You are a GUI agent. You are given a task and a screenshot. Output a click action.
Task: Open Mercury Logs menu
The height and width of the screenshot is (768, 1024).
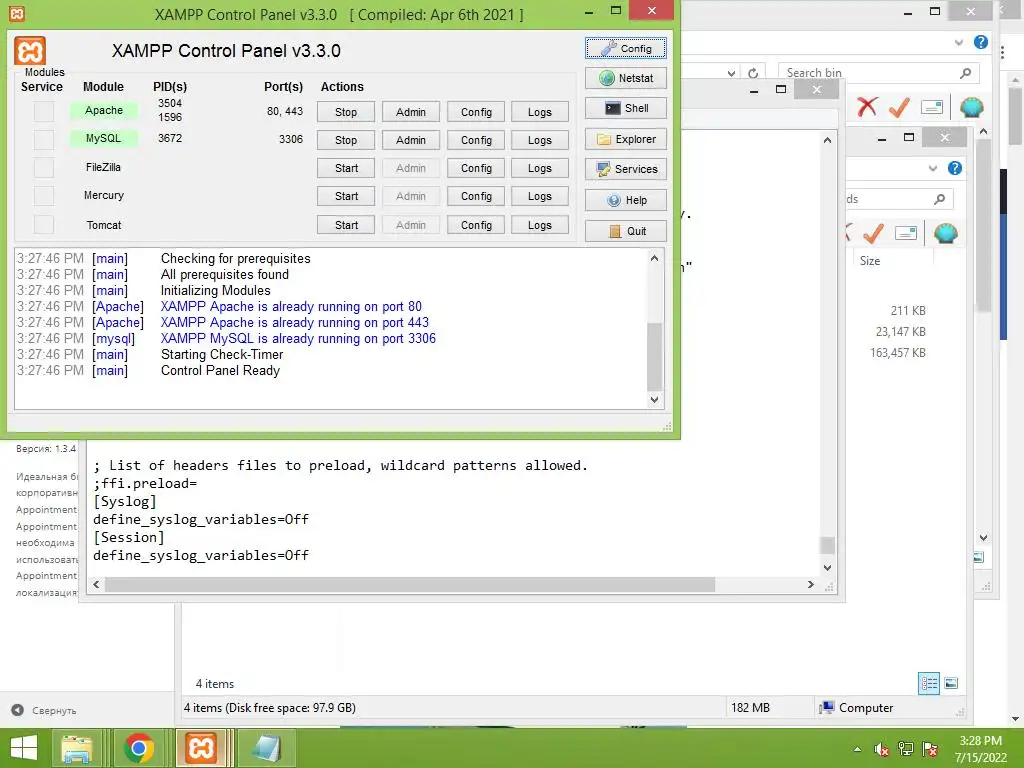pos(539,197)
